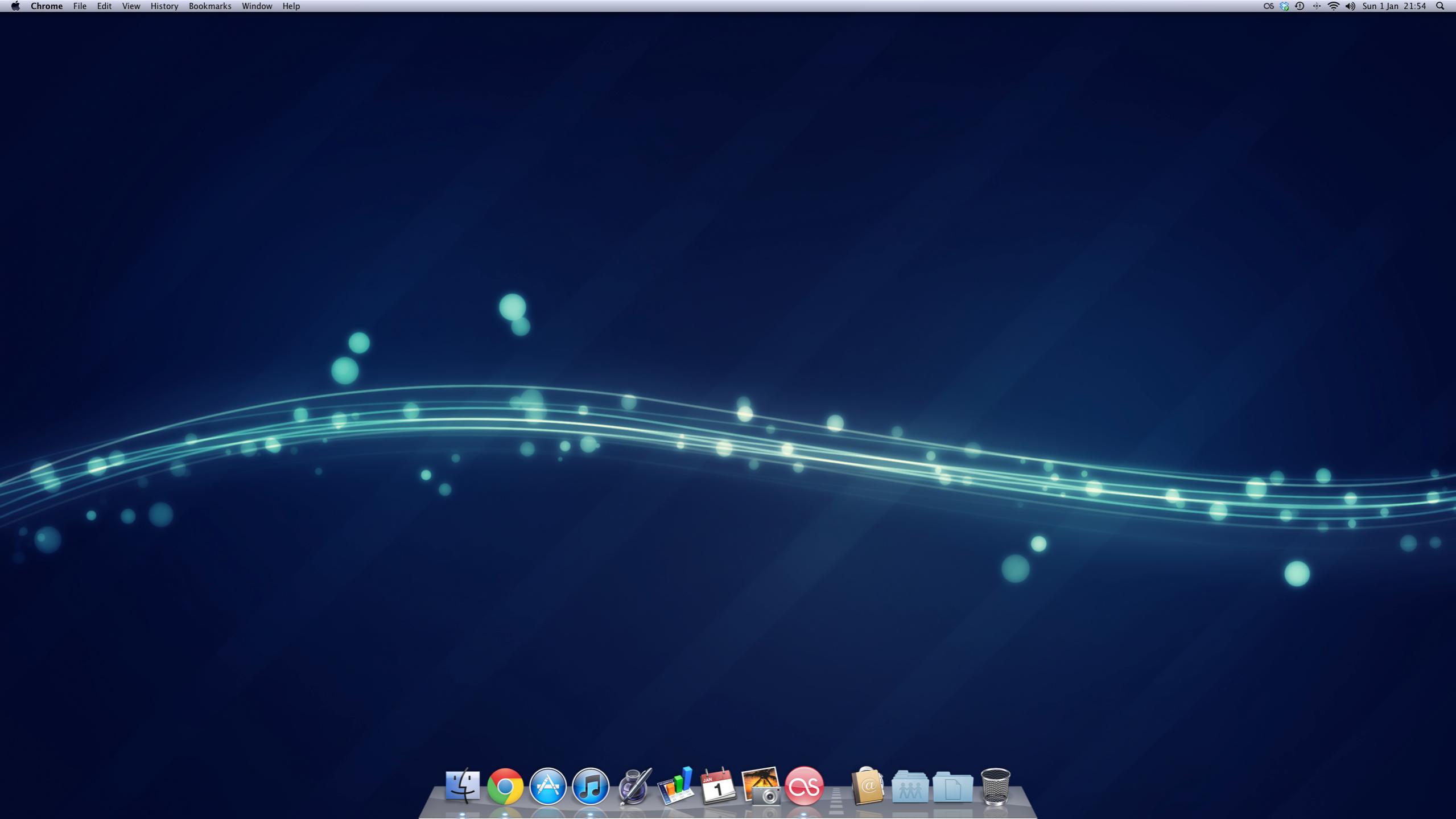Open the View menu
This screenshot has width=1456, height=819.
pos(131,6)
